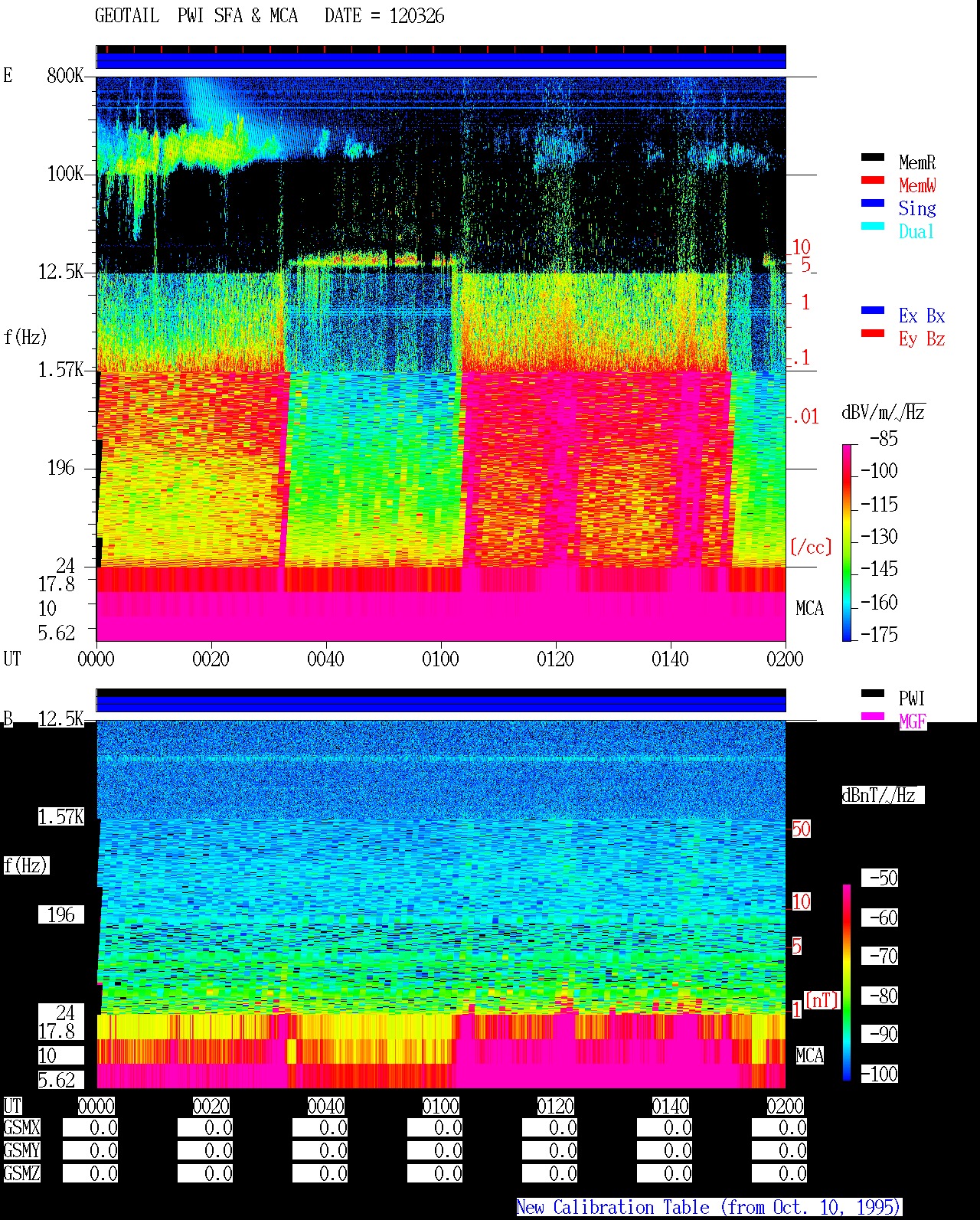Click the Dual legend label
The height and width of the screenshot is (1220, 980).
917,231
